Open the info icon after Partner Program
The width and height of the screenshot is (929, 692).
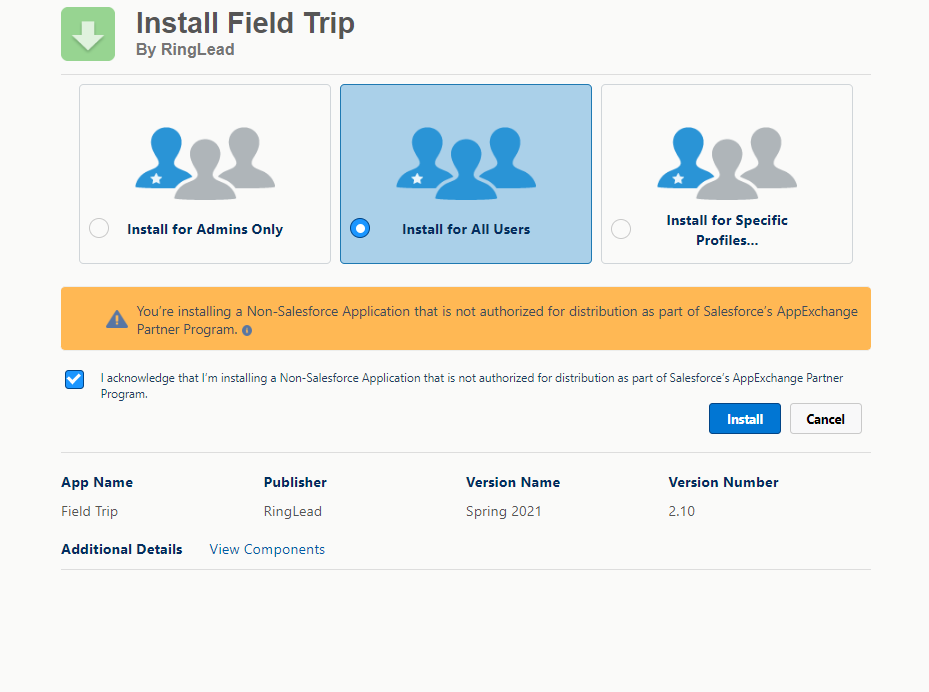(247, 331)
